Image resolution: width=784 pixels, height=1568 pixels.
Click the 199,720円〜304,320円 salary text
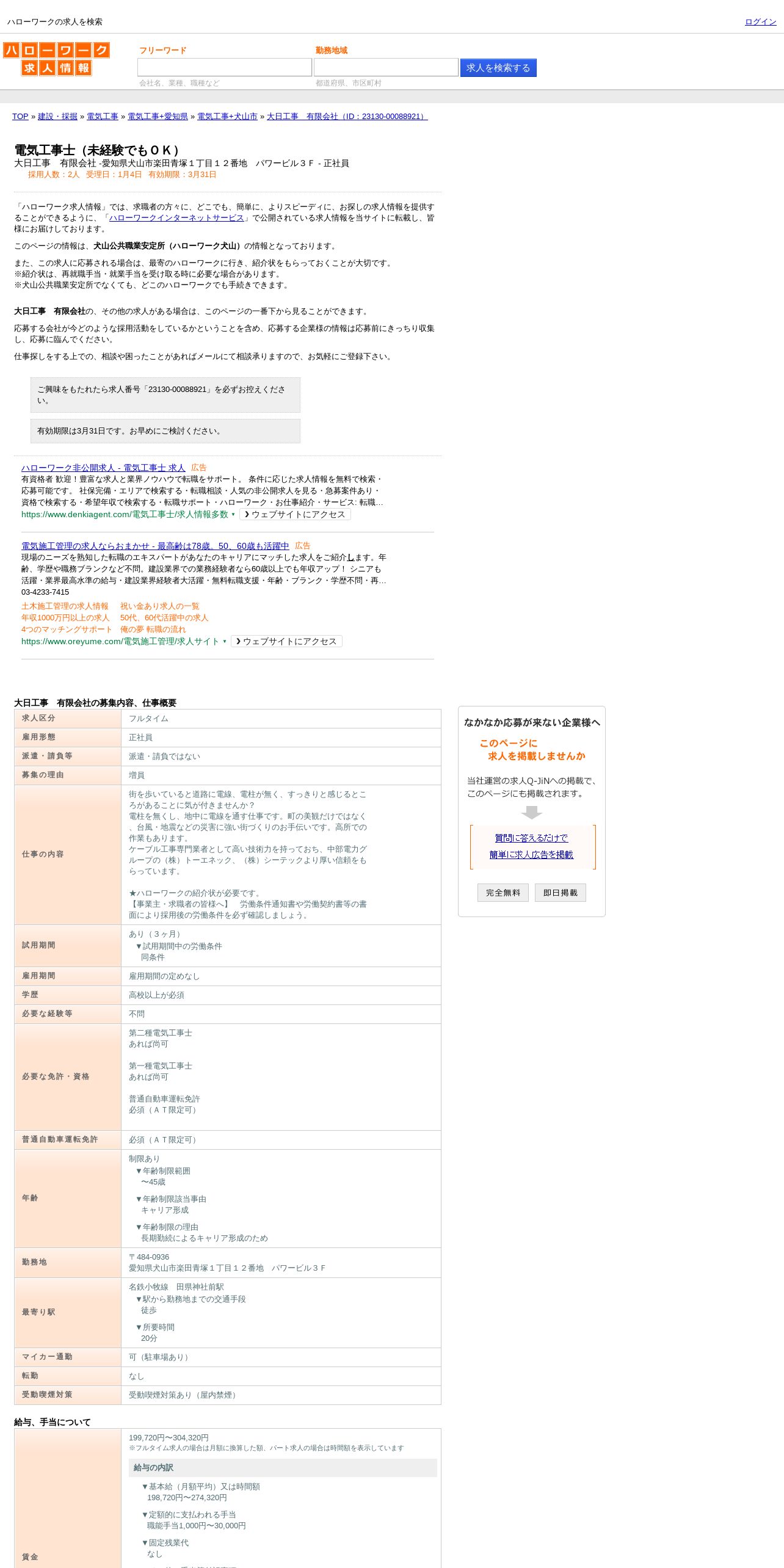tap(169, 1439)
